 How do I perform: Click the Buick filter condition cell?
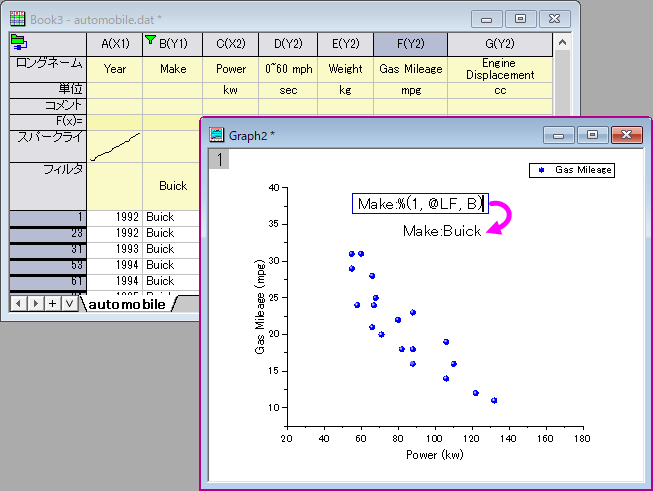[x=173, y=186]
